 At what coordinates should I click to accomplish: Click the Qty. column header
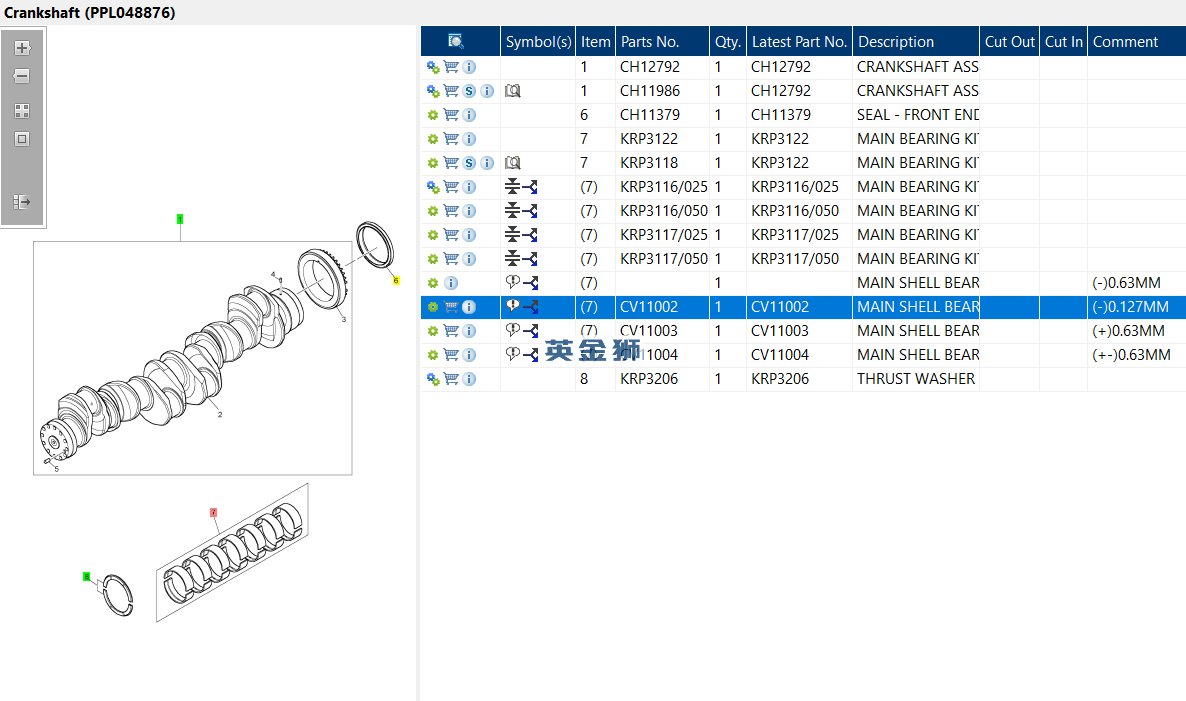click(728, 42)
